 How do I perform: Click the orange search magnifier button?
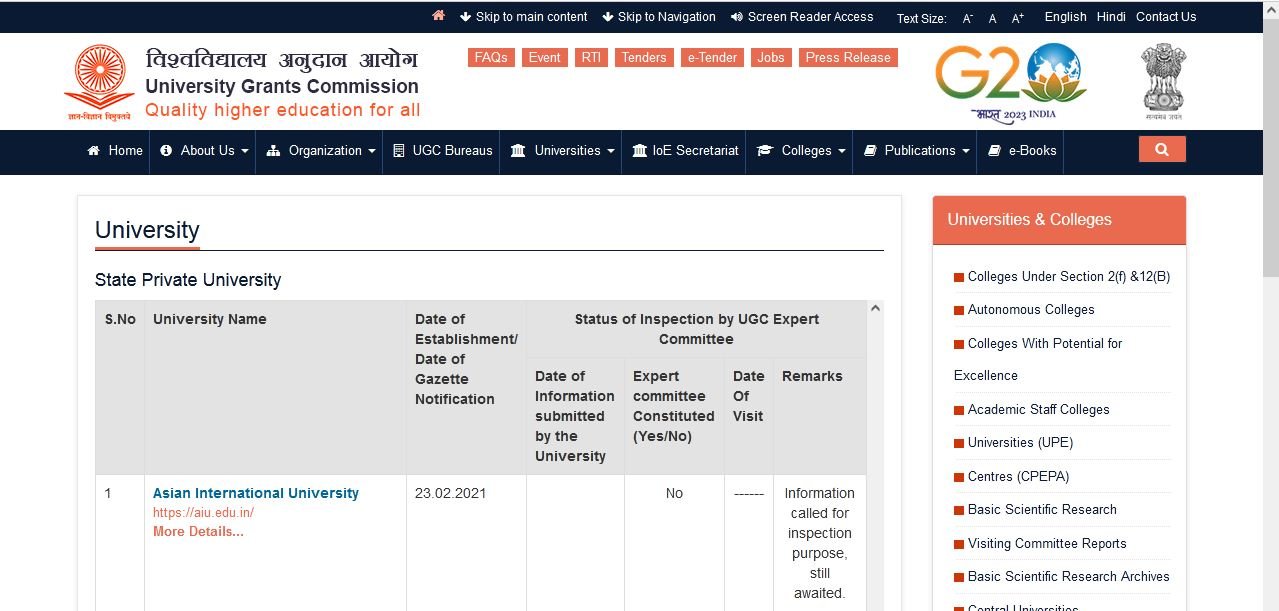click(1162, 149)
